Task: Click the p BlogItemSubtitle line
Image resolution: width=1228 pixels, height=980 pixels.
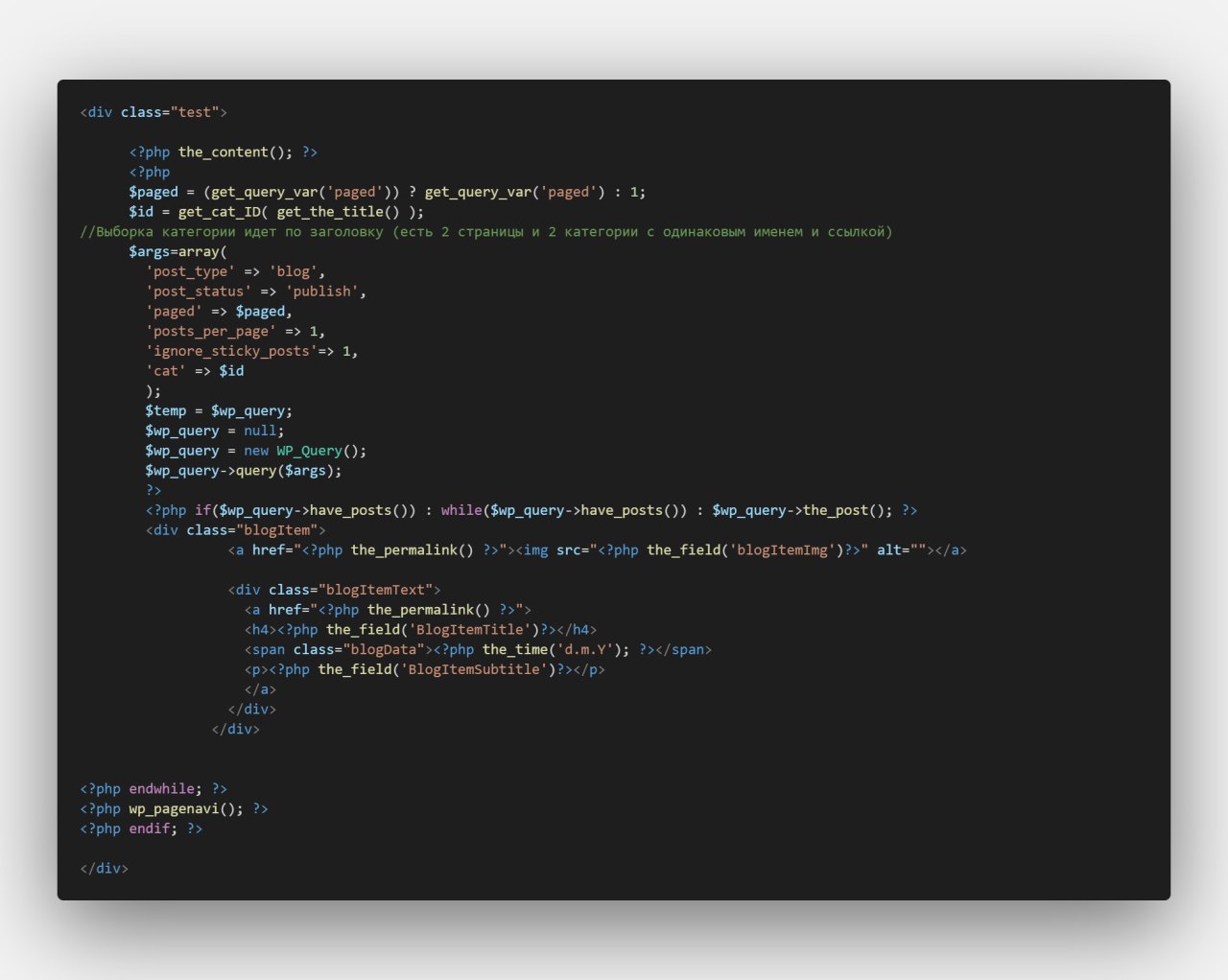Action: tap(425, 669)
